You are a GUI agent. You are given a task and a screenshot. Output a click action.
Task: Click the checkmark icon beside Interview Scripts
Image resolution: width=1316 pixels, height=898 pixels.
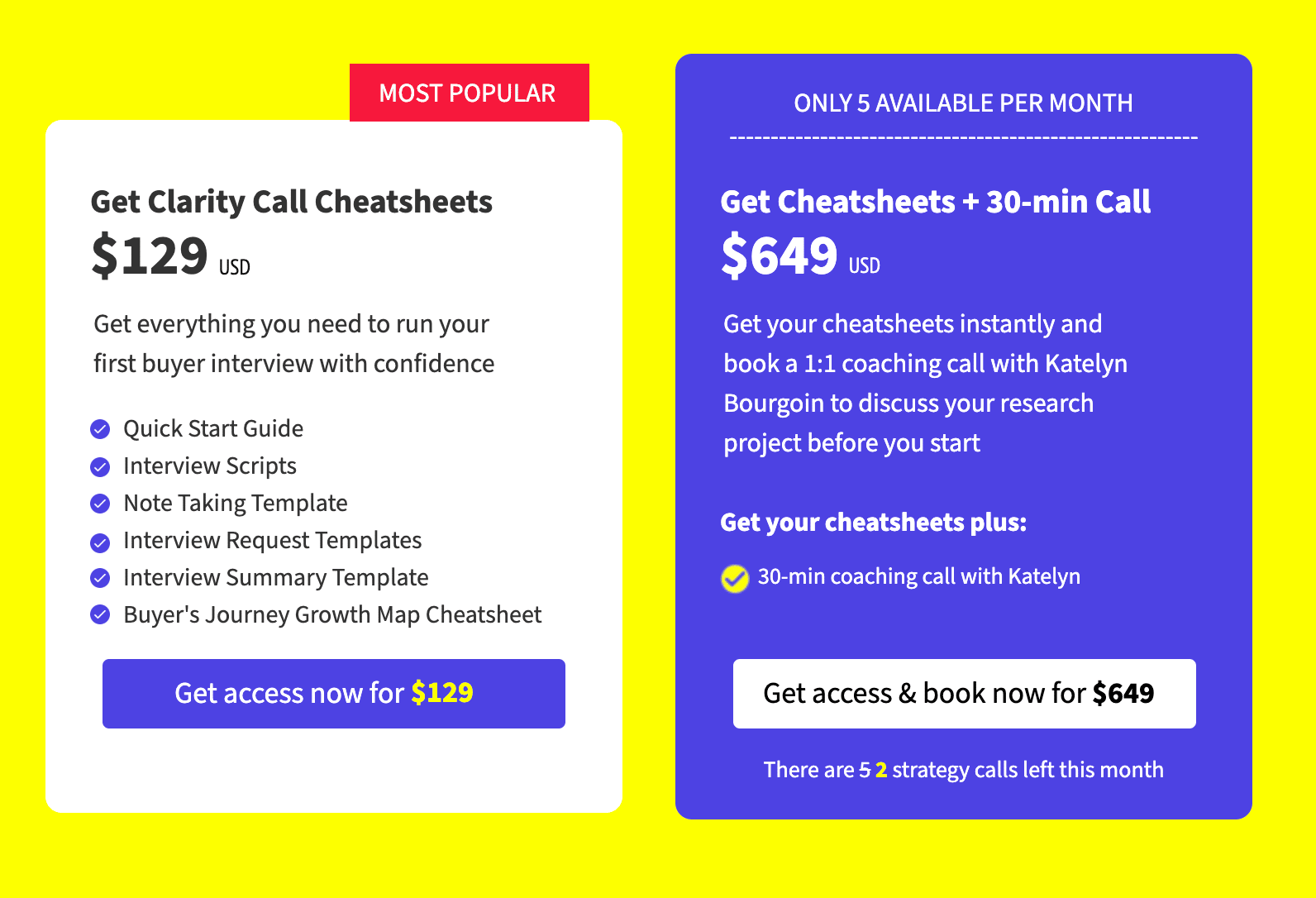click(100, 467)
